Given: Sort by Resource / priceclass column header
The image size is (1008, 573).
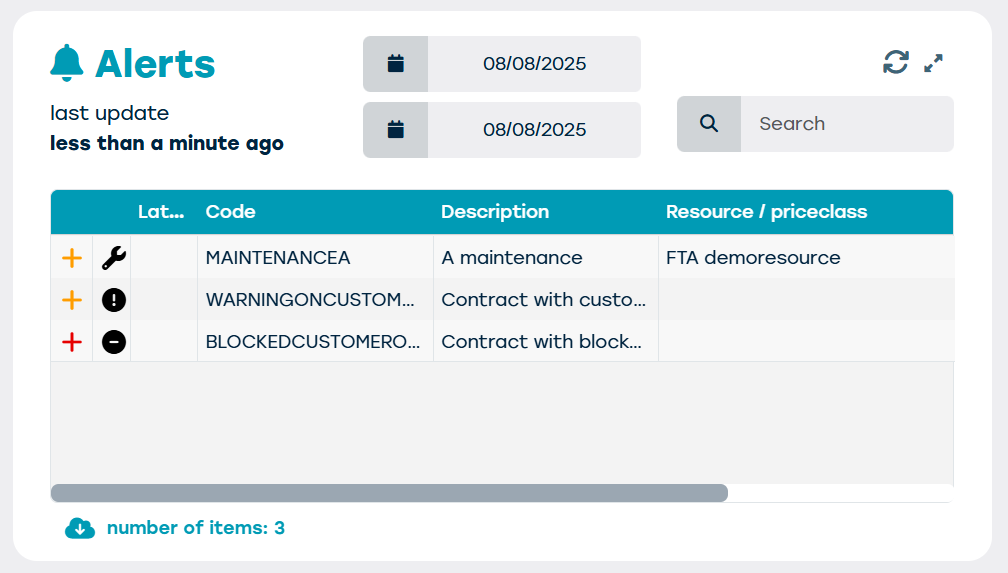Looking at the screenshot, I should 766,212.
